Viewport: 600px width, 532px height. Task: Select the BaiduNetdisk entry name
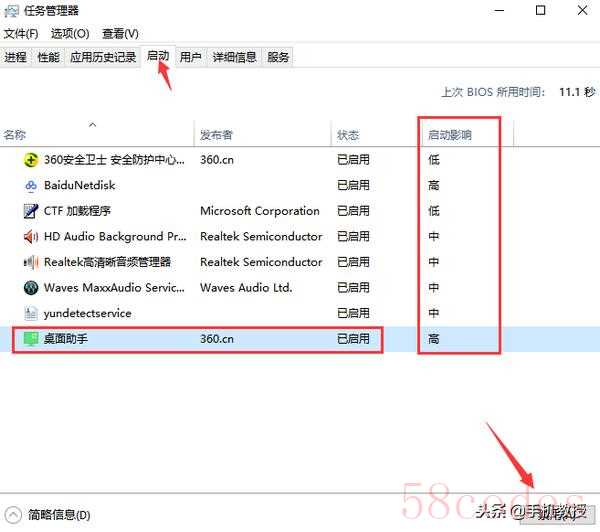coord(80,186)
